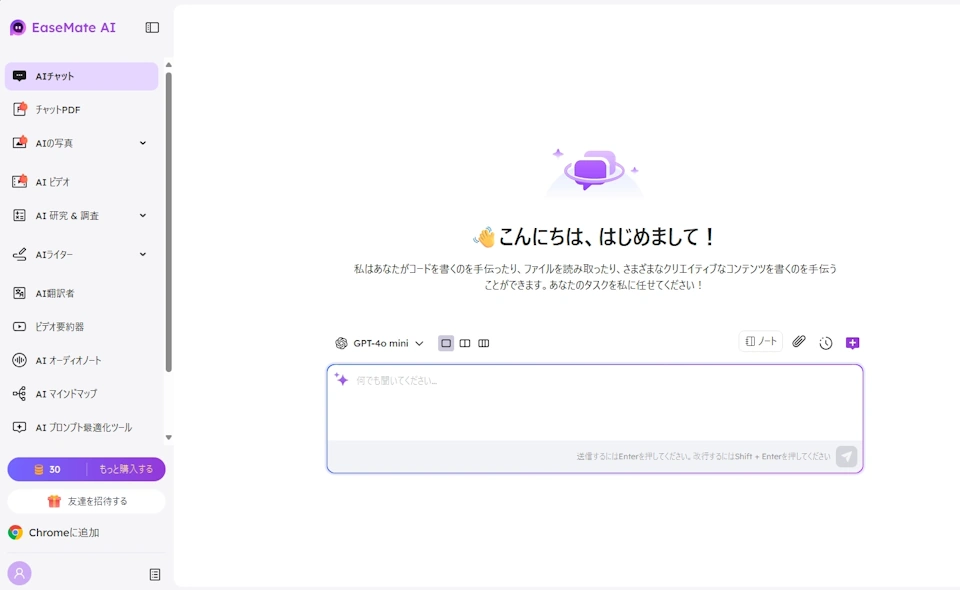The height and width of the screenshot is (590, 960).
Task: Attach a file with the paperclip icon
Action: pos(798,342)
